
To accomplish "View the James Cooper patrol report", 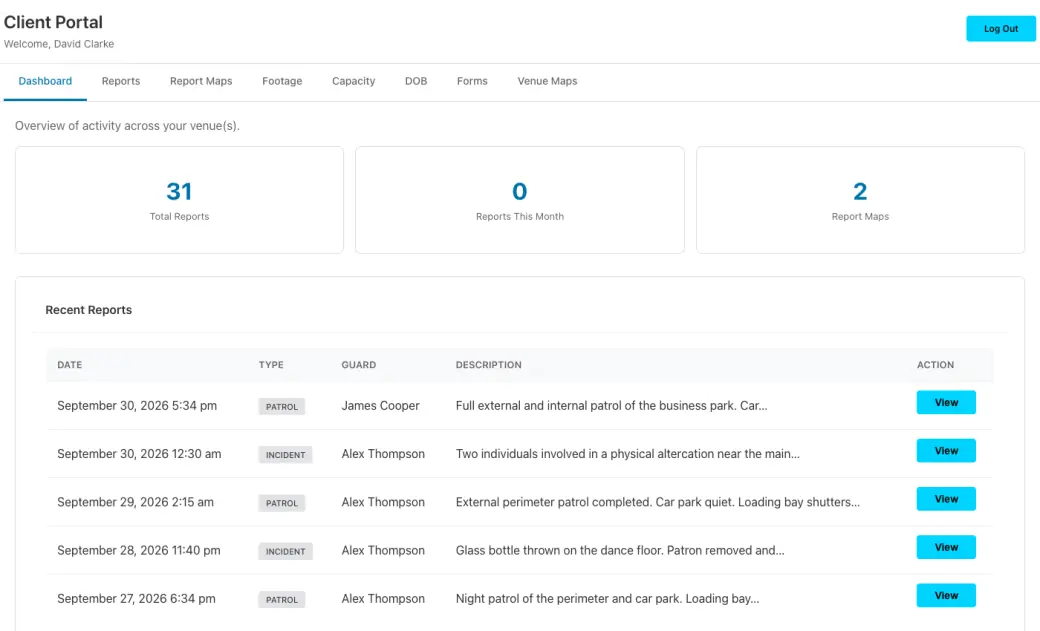I will (x=946, y=402).
